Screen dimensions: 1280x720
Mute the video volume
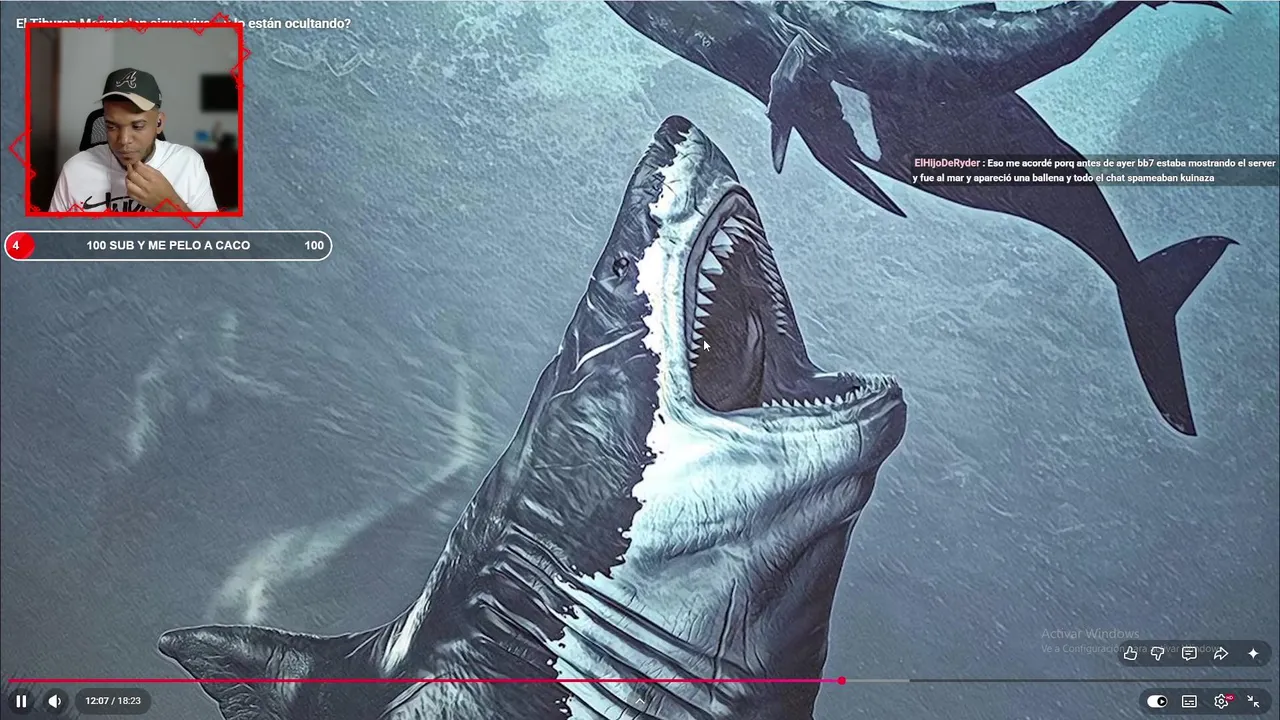pos(55,701)
